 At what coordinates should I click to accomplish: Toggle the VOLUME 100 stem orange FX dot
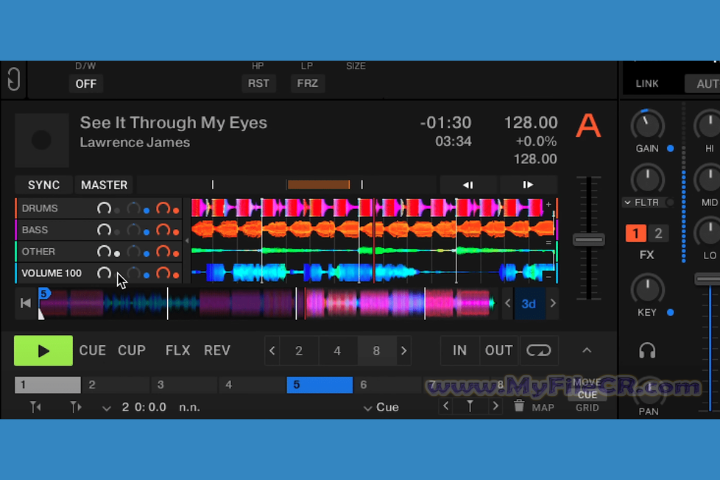[176, 275]
